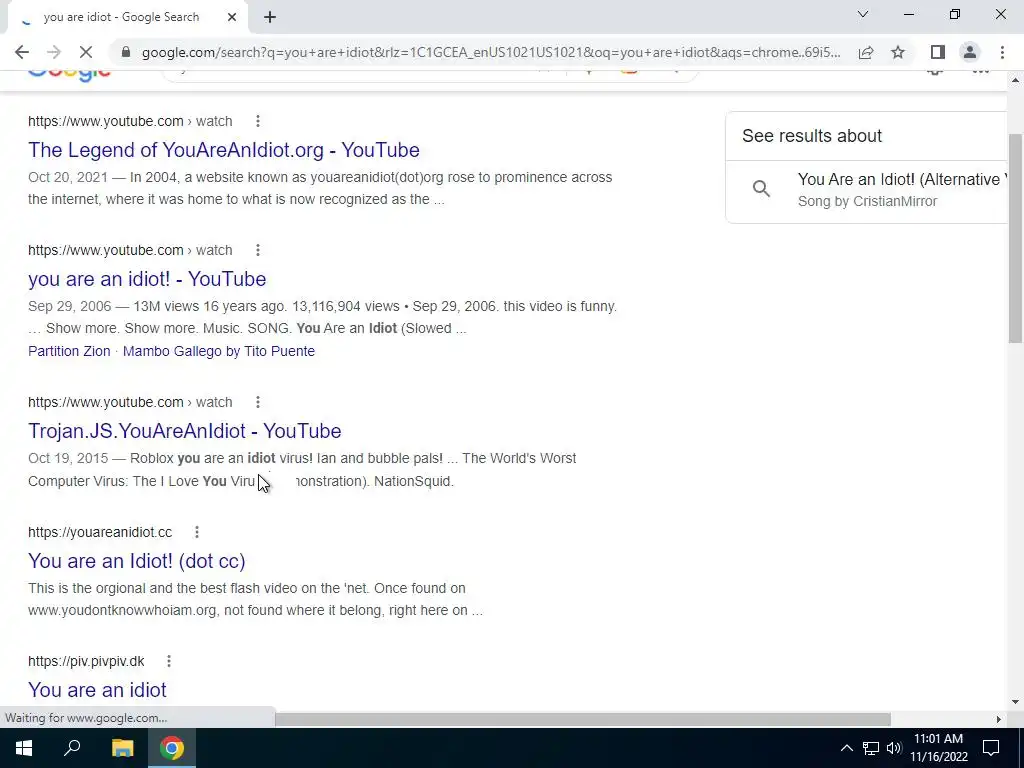Open options for 'you are an idiot!' YouTube result
1024x768 pixels.
click(x=258, y=250)
